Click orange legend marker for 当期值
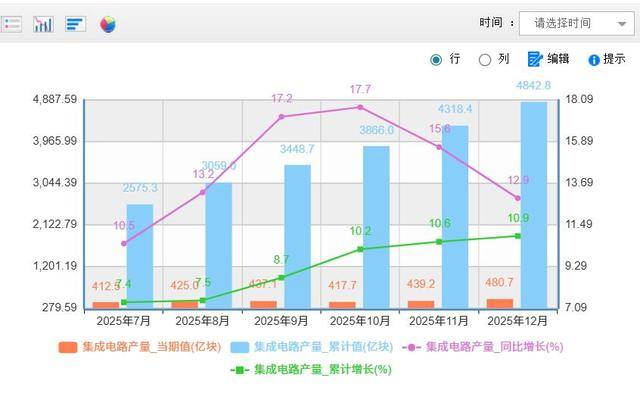Image resolution: width=640 pixels, height=409 pixels. 68,347
